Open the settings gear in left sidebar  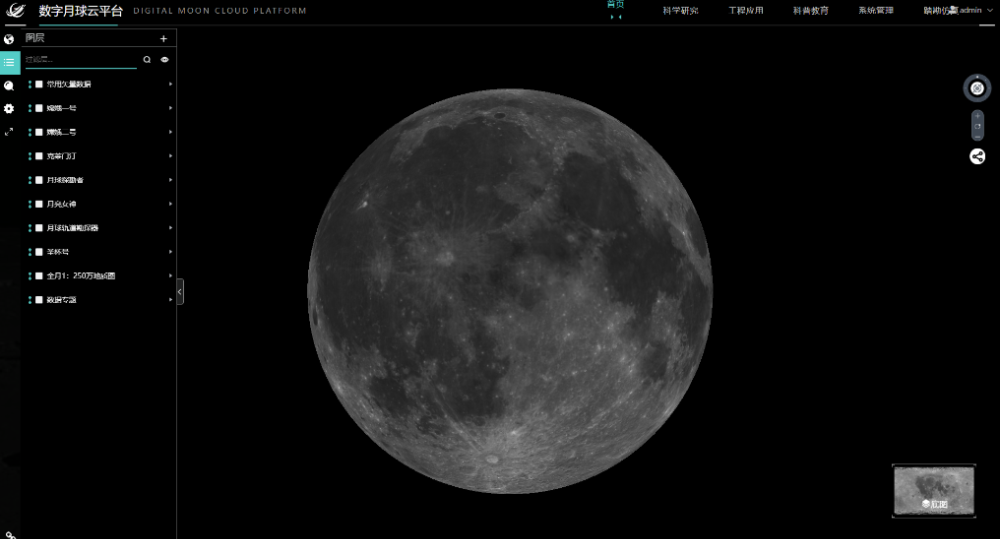point(9,108)
